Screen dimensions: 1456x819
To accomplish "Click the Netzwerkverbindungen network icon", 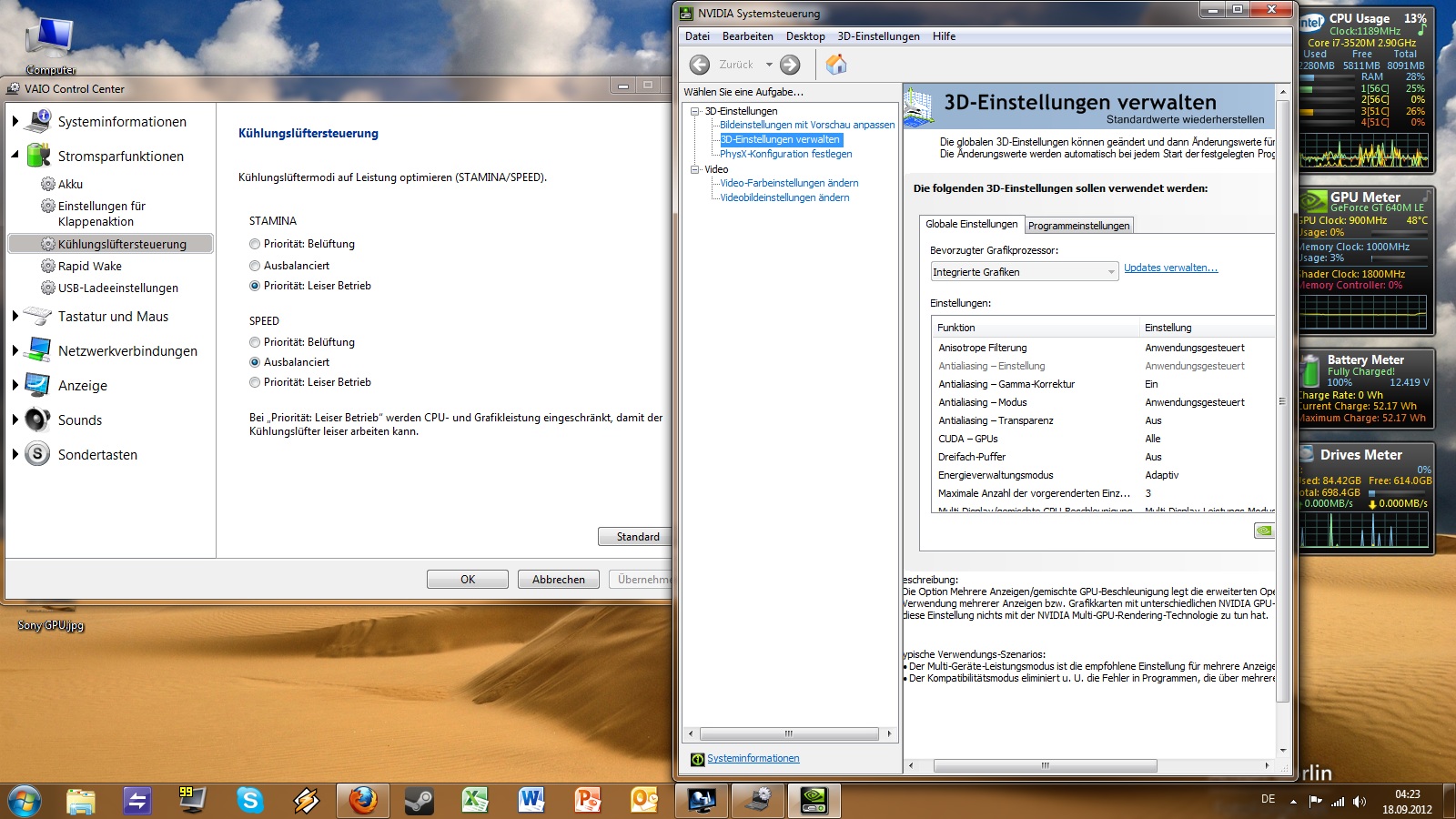I will tap(38, 350).
